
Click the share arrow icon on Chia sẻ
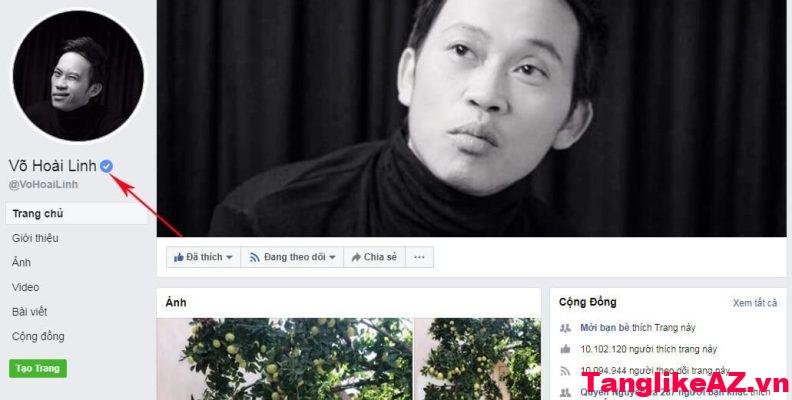pyautogui.click(x=356, y=258)
